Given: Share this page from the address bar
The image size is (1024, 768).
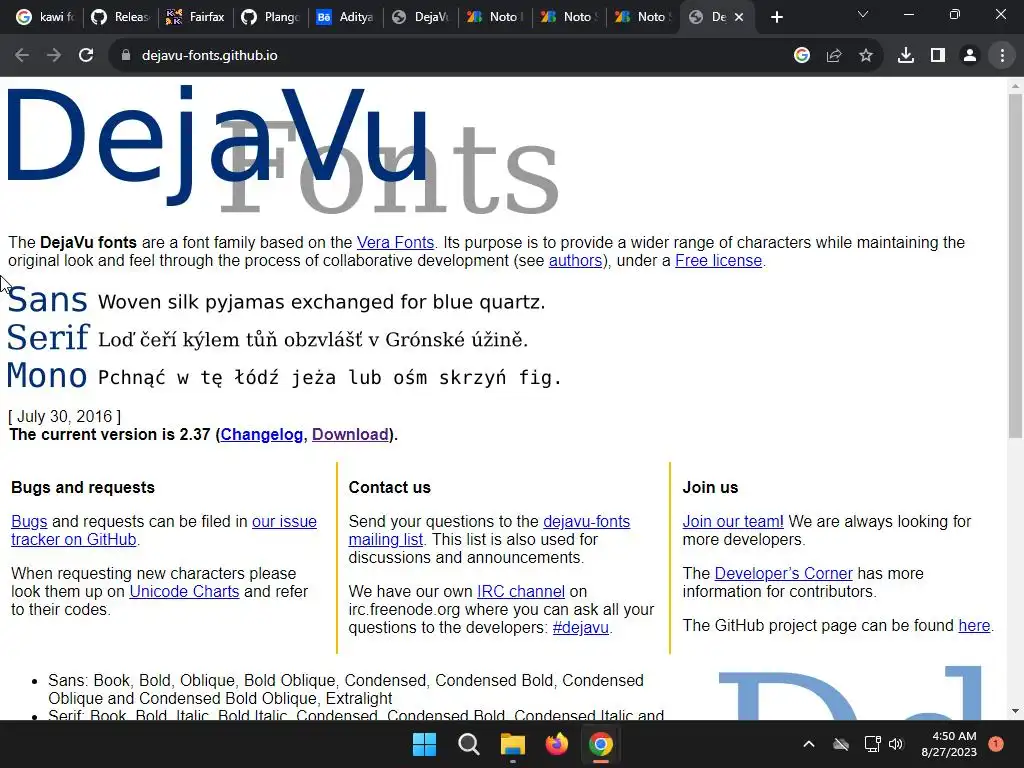Looking at the screenshot, I should pos(834,56).
